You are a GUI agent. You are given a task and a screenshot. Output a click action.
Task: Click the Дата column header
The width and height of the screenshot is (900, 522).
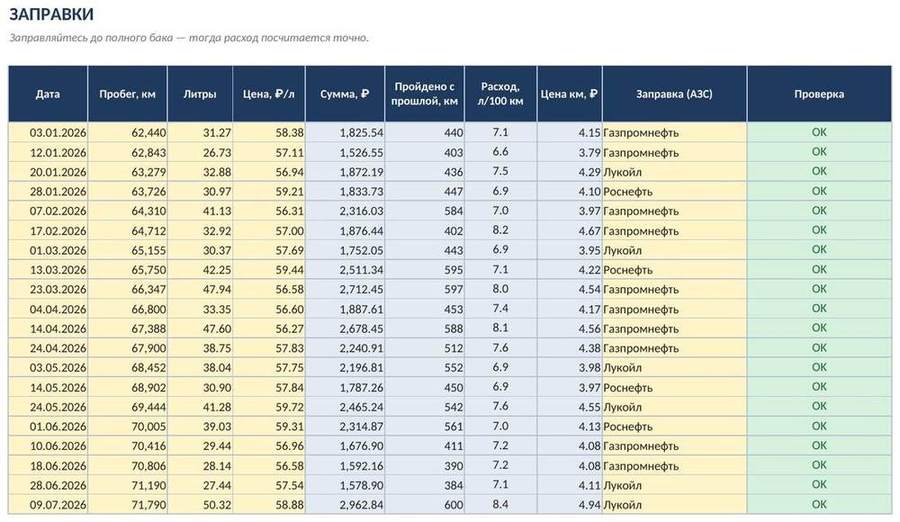tap(48, 94)
